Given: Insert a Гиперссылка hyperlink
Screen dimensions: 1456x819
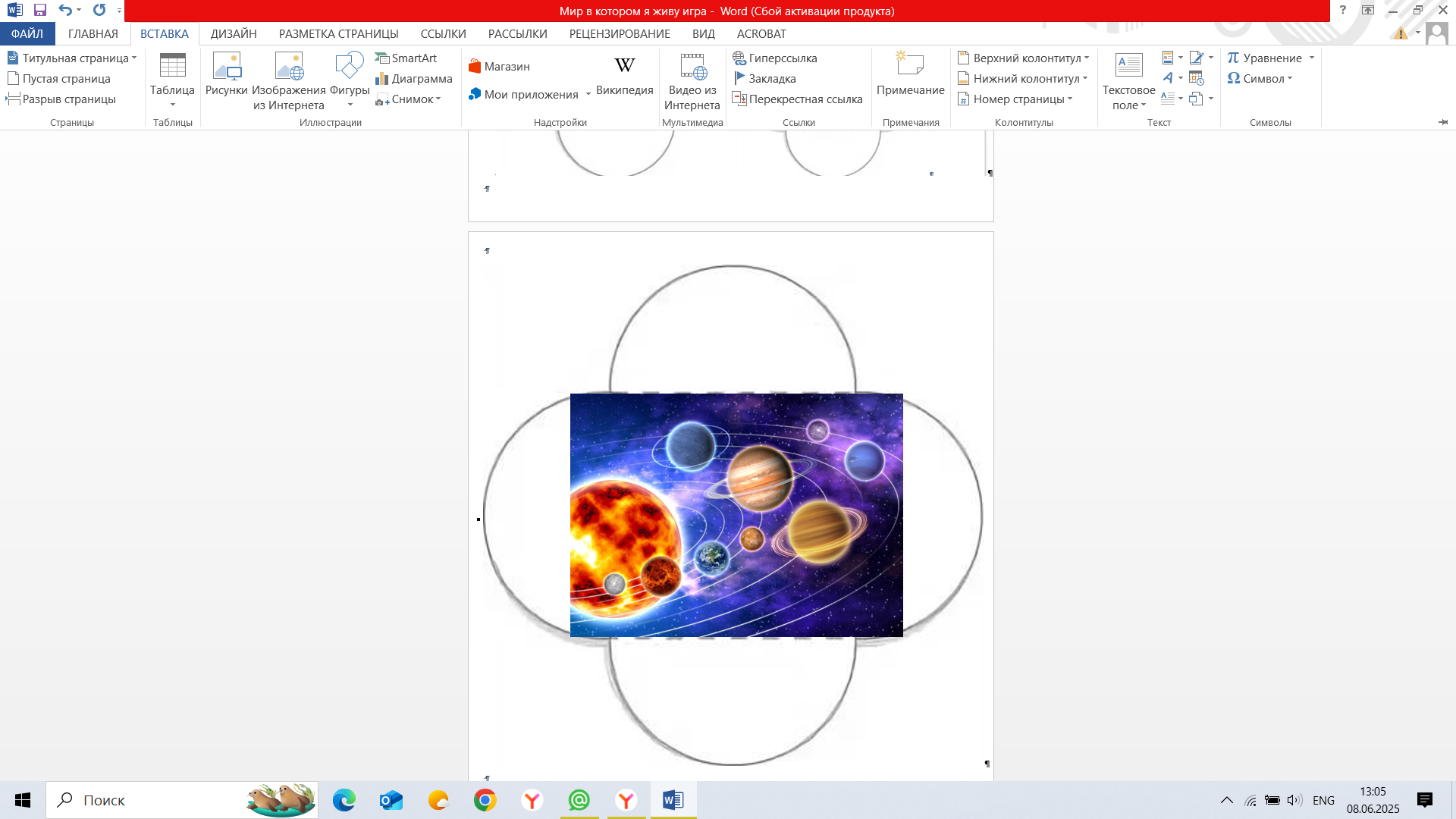Looking at the screenshot, I should click(x=775, y=58).
